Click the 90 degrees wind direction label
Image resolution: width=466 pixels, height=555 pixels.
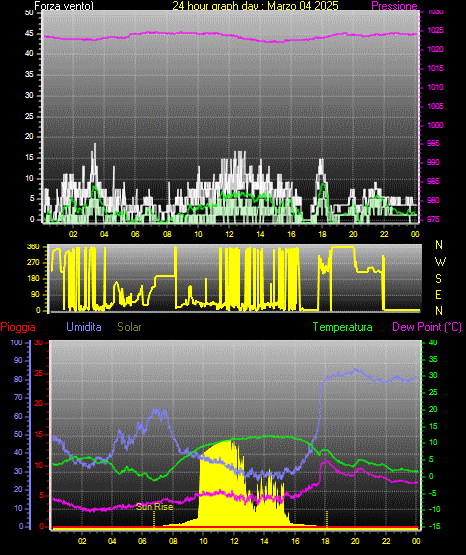tap(36, 294)
